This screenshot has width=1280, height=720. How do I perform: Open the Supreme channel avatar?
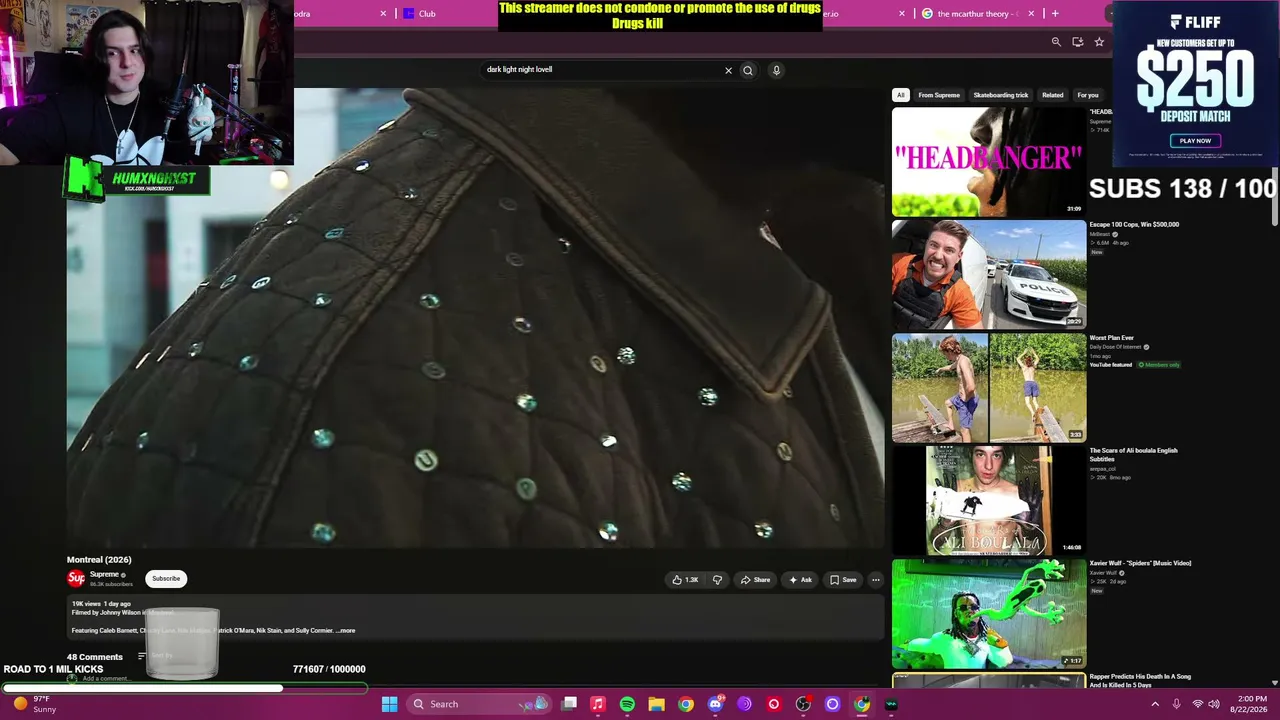pyautogui.click(x=76, y=578)
